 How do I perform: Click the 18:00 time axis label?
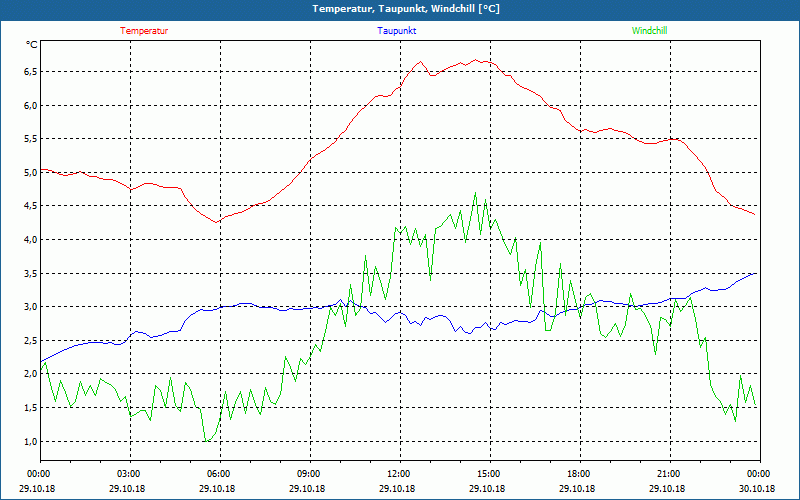point(580,474)
